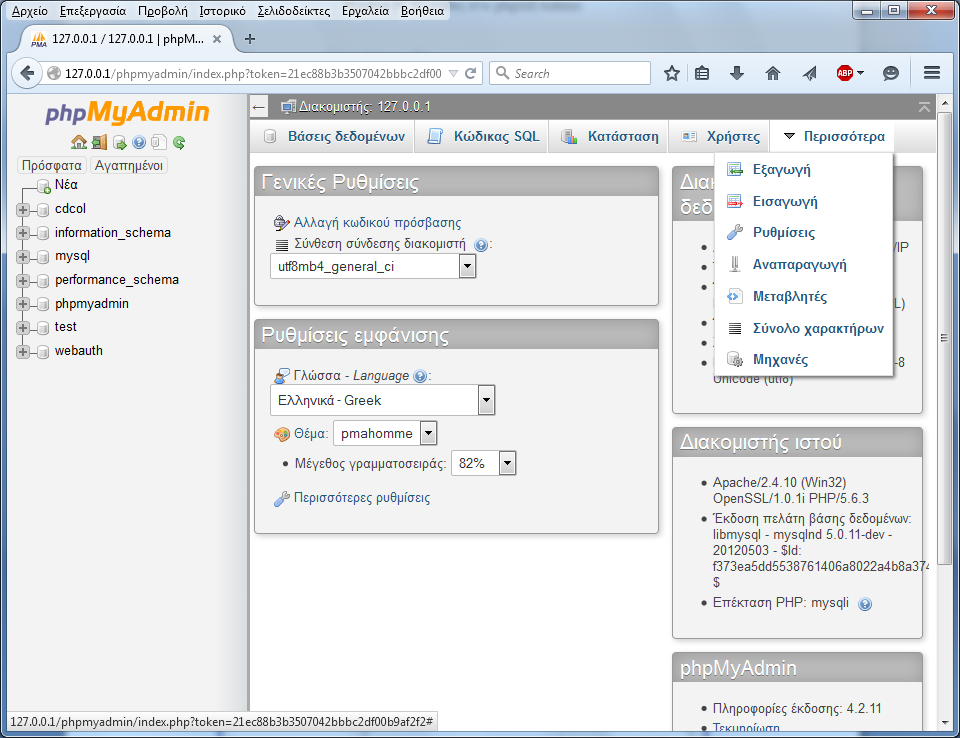Screen dimensions: 960x738
Task: Open the font size dropdown showing 82%
Action: [x=484, y=464]
